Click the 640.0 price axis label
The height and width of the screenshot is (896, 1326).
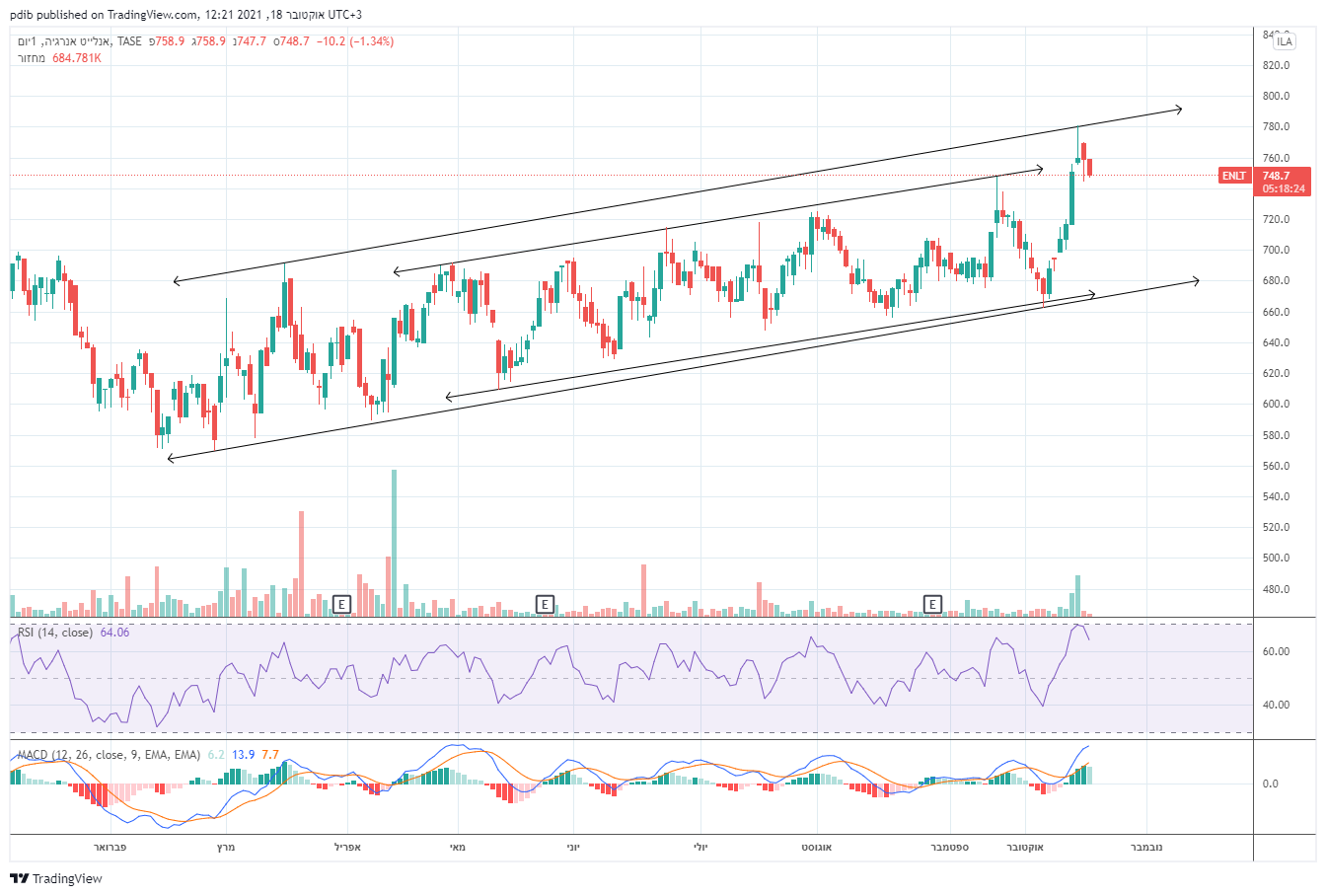coord(1277,342)
